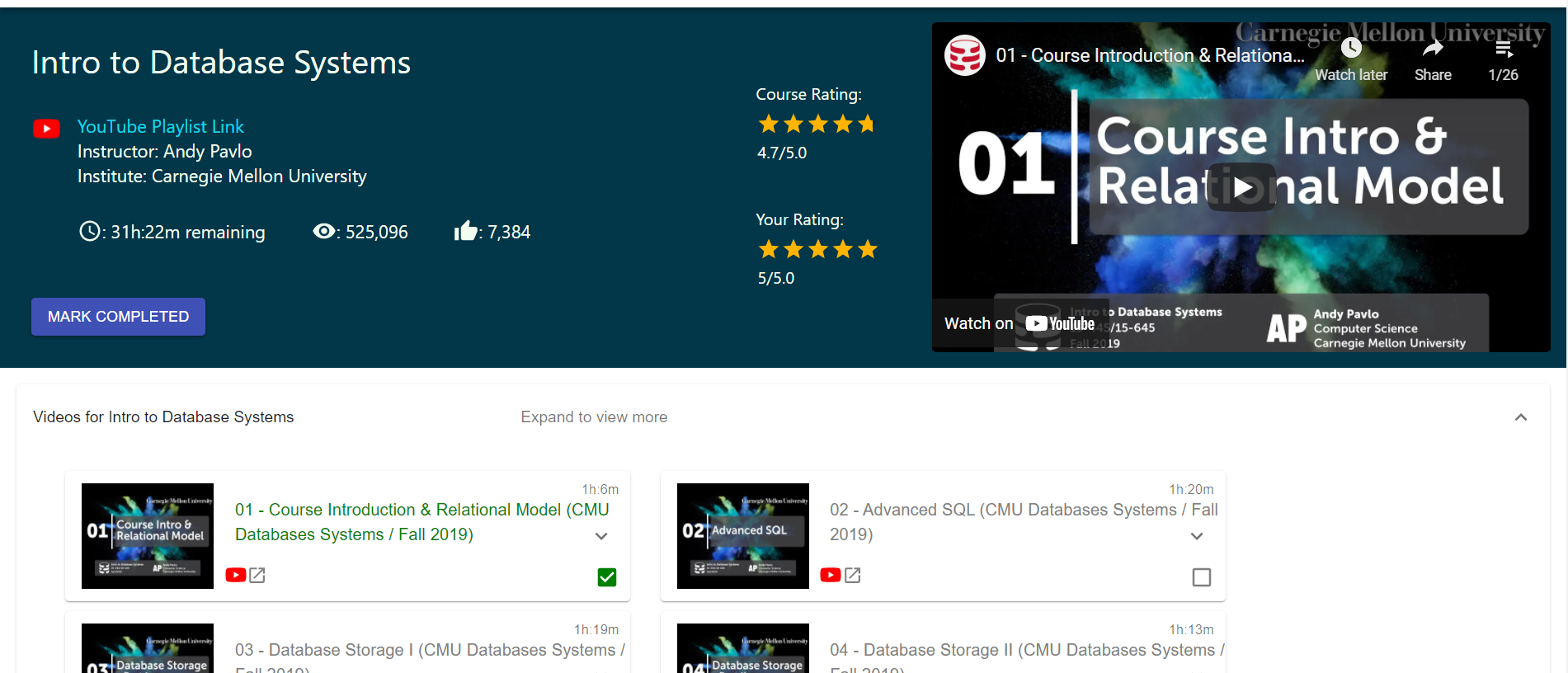Click the 1h:13m duration on video 04
The image size is (1568, 673).
pyautogui.click(x=1191, y=629)
